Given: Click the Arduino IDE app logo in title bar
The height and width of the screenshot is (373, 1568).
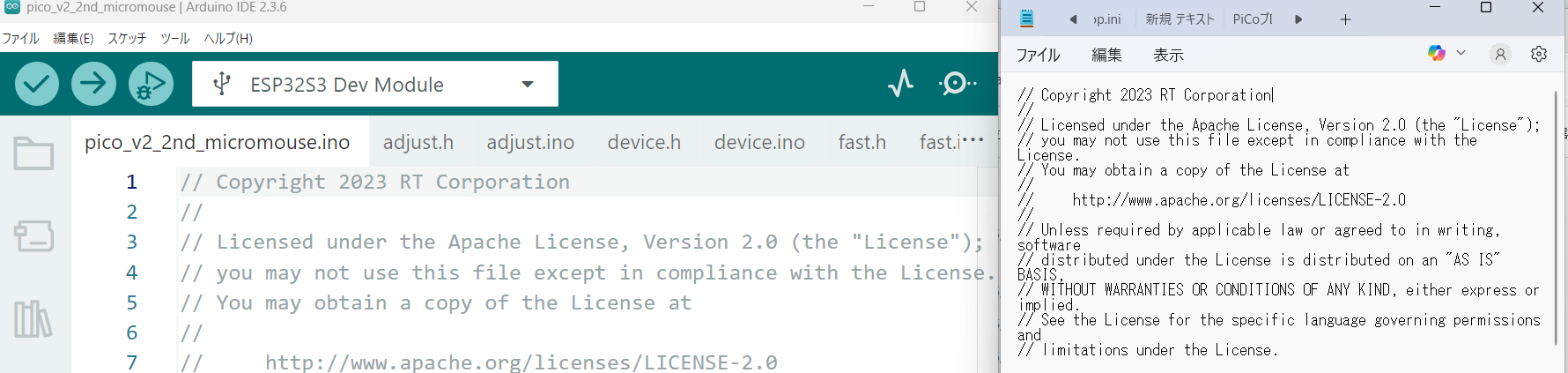Looking at the screenshot, I should pos(11,7).
